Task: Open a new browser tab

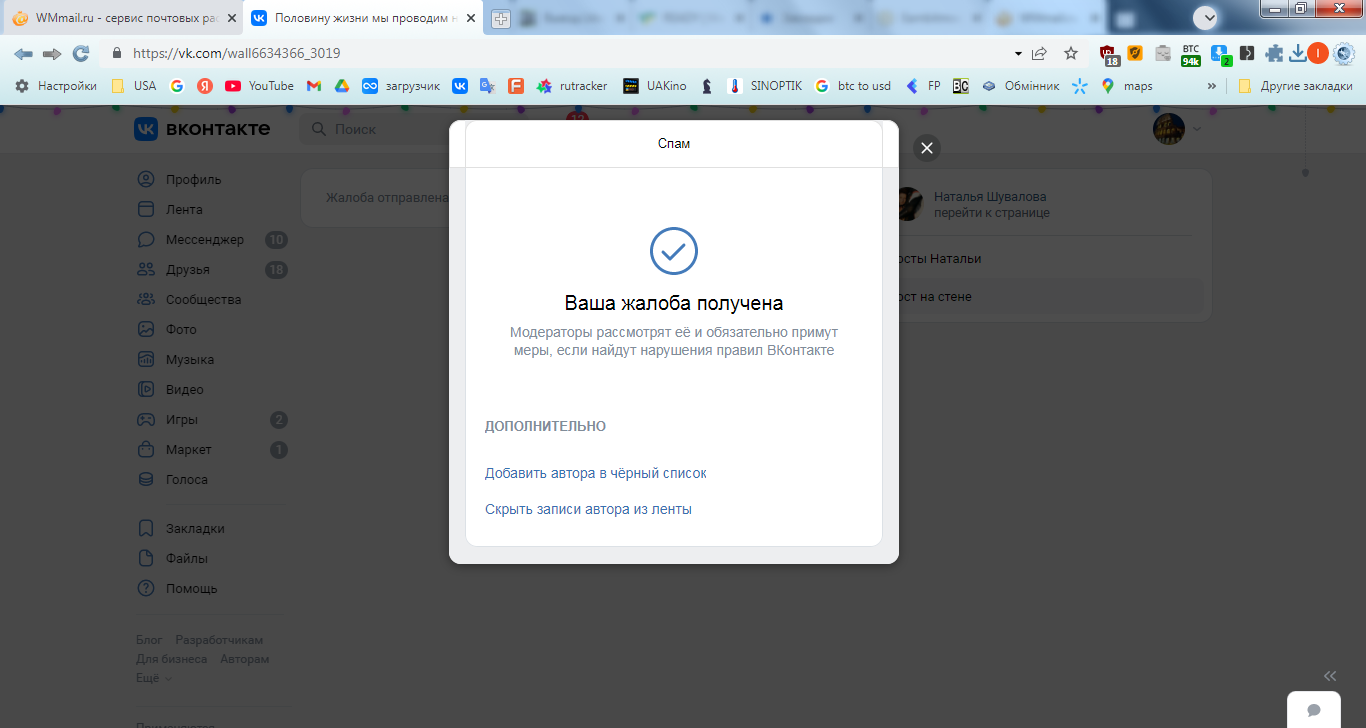Action: (501, 19)
